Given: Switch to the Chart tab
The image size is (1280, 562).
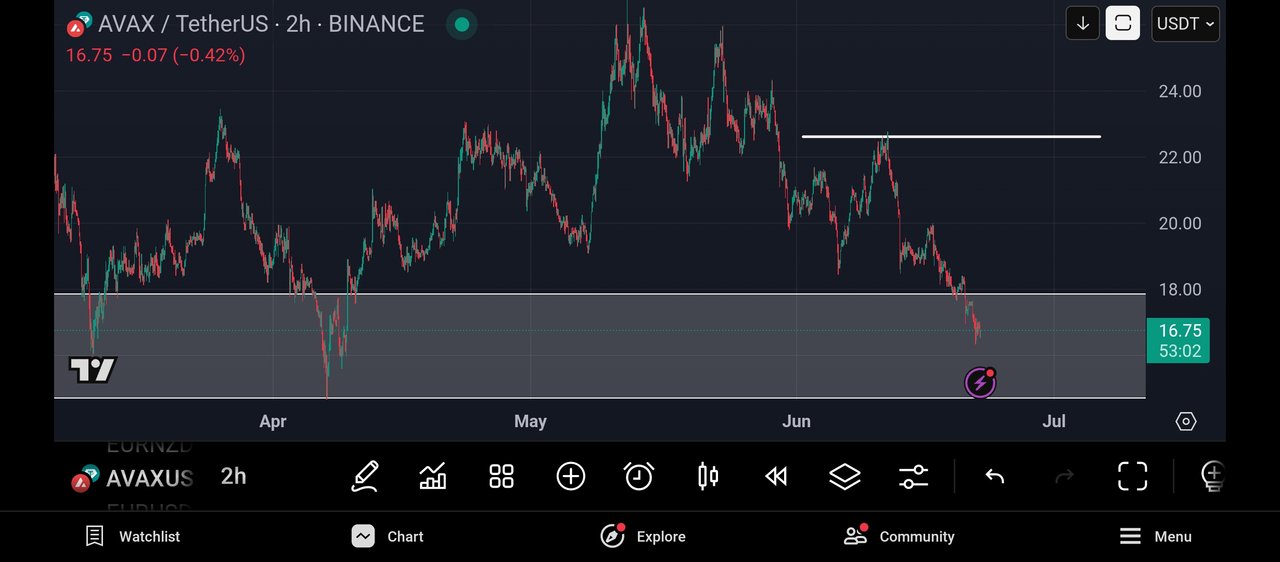Looking at the screenshot, I should pos(388,537).
